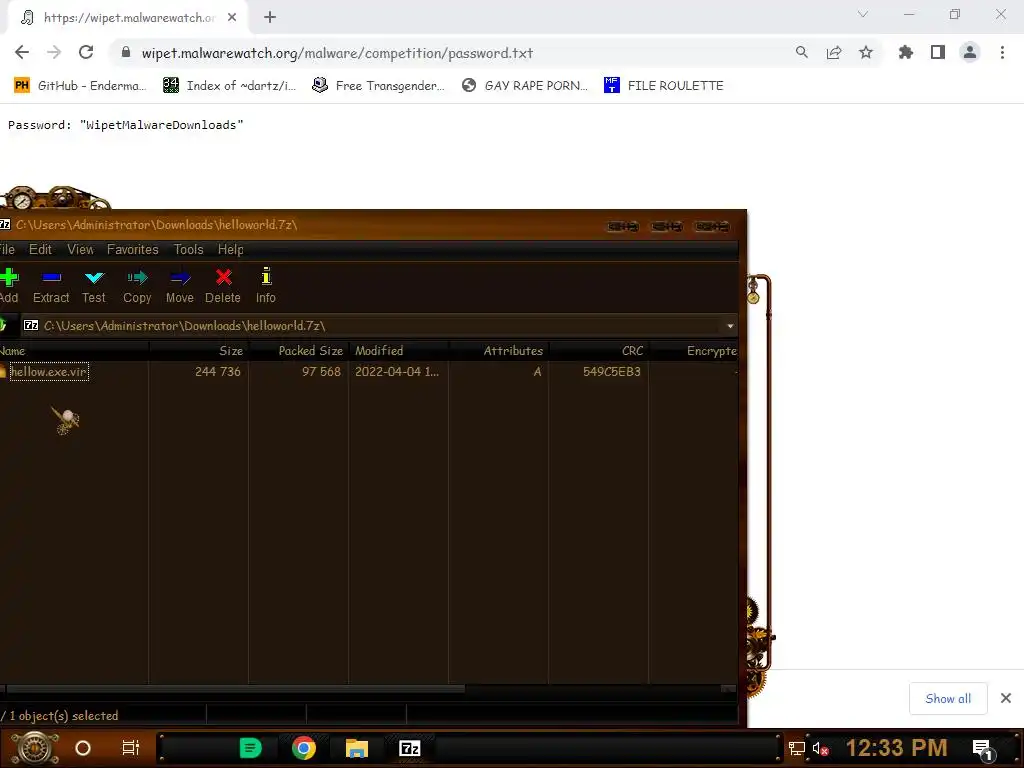Close the Chrome downloads bar

(1006, 698)
